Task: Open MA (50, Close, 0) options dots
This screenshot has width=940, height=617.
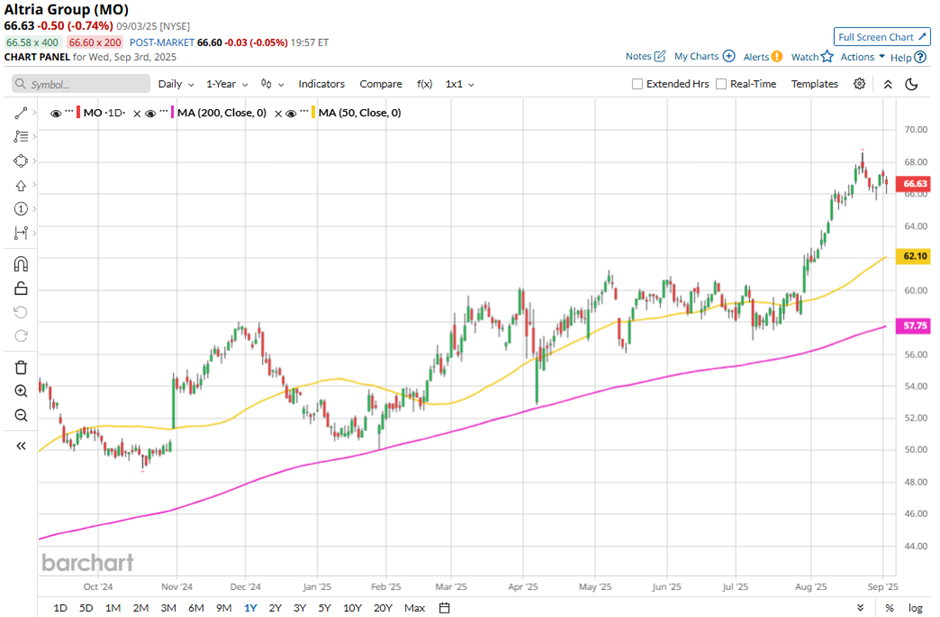Action: point(305,112)
